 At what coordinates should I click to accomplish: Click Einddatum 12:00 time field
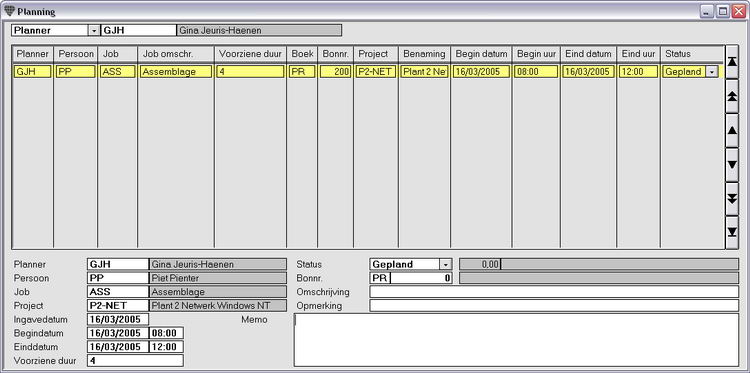pos(166,347)
